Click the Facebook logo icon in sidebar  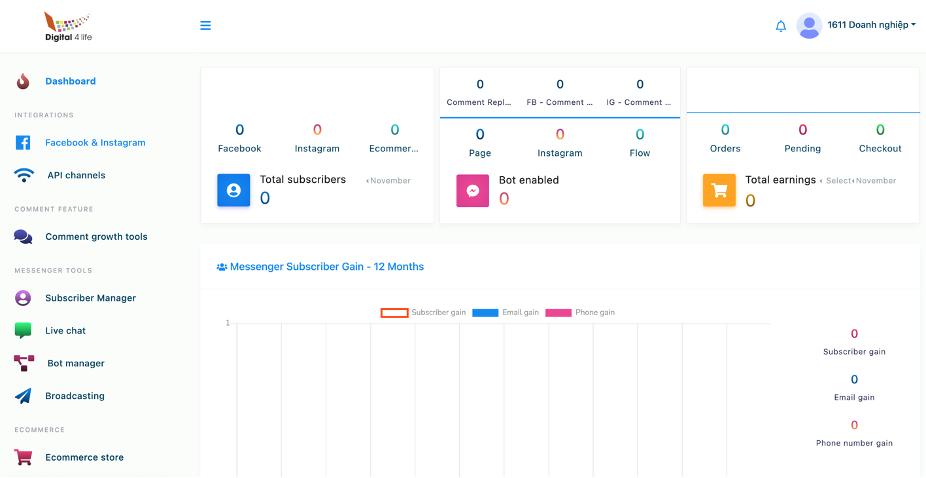[23, 143]
